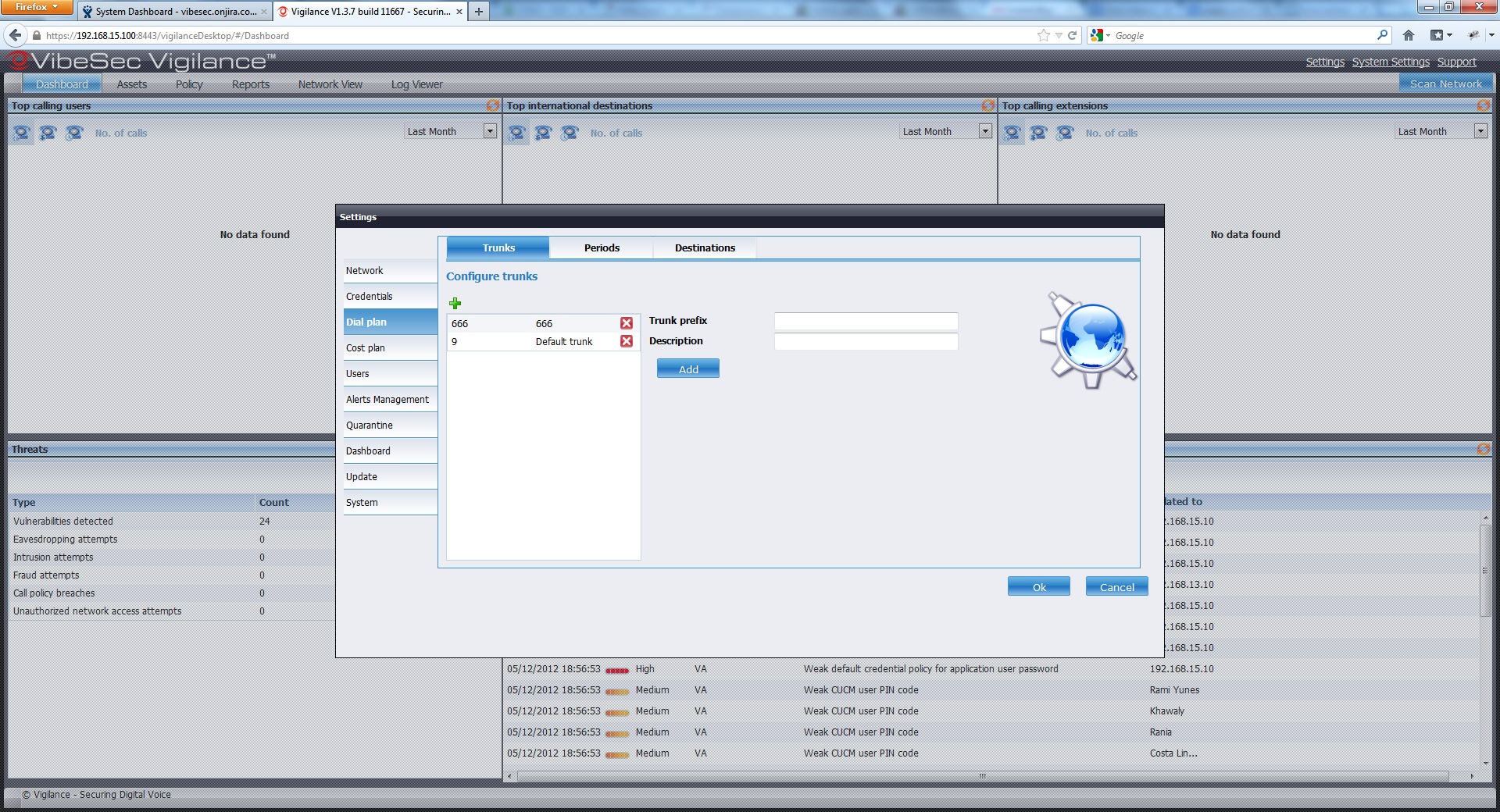
Task: Go to the Firefox home page
Action: click(x=1409, y=35)
